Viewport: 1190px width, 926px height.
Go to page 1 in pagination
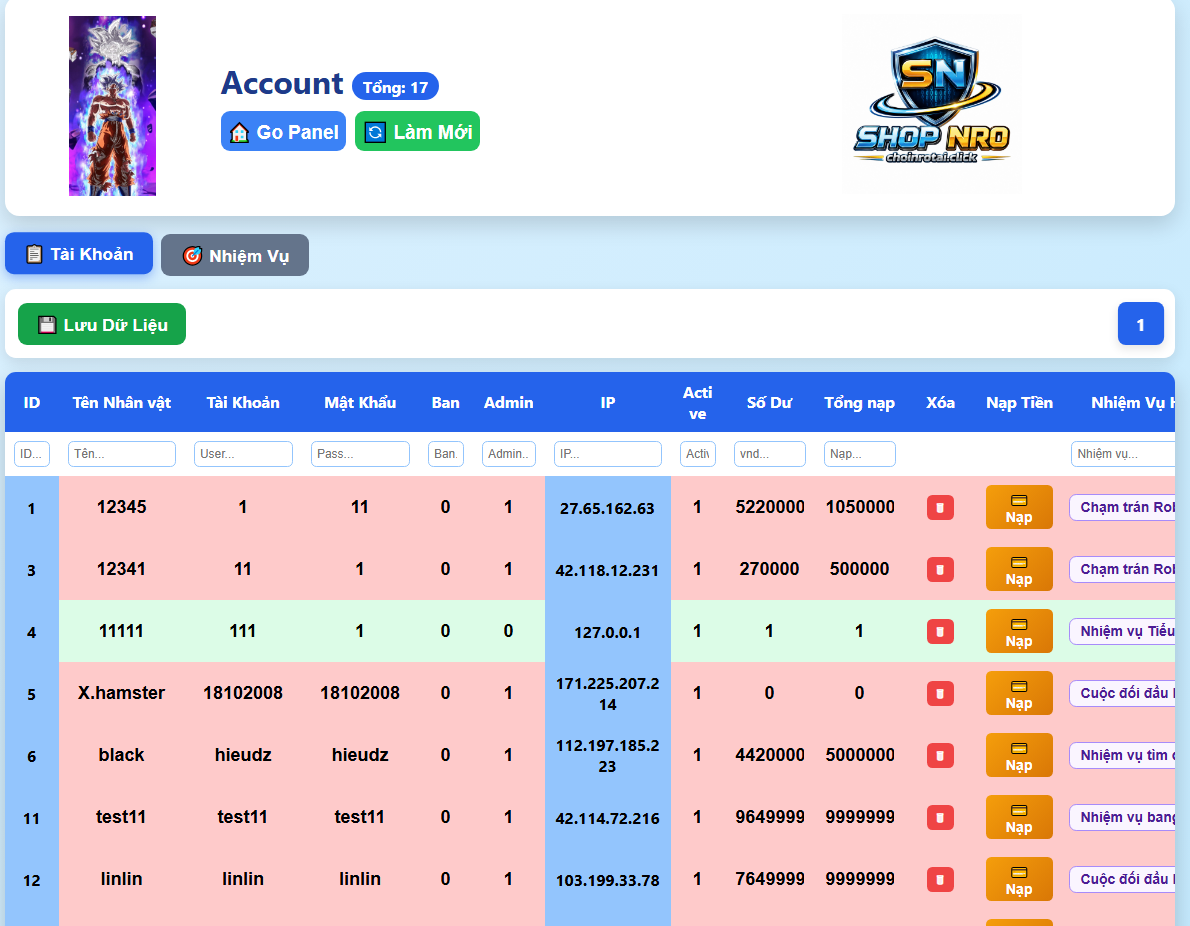pos(1140,324)
